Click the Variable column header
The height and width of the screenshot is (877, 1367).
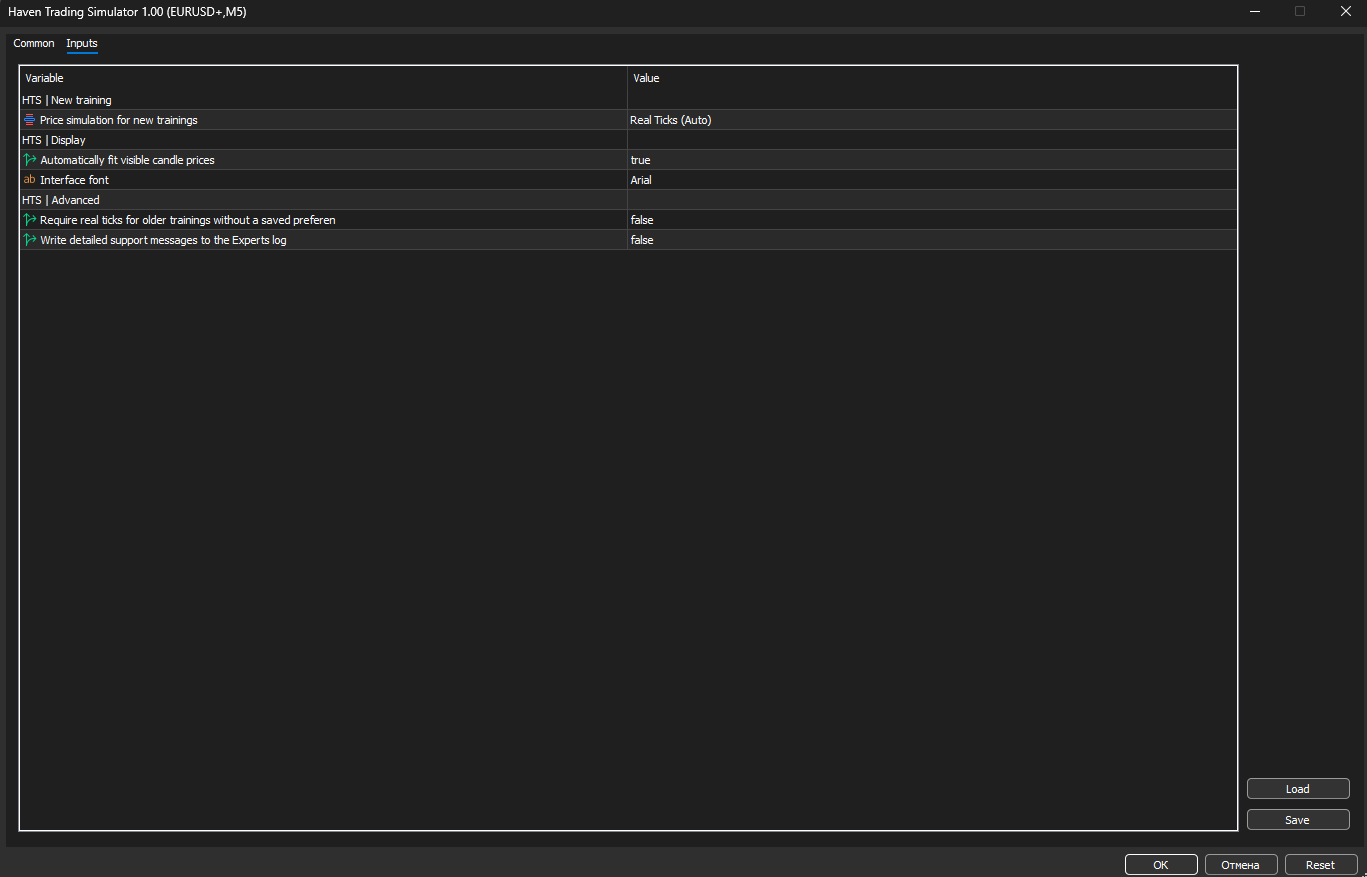[x=324, y=78]
